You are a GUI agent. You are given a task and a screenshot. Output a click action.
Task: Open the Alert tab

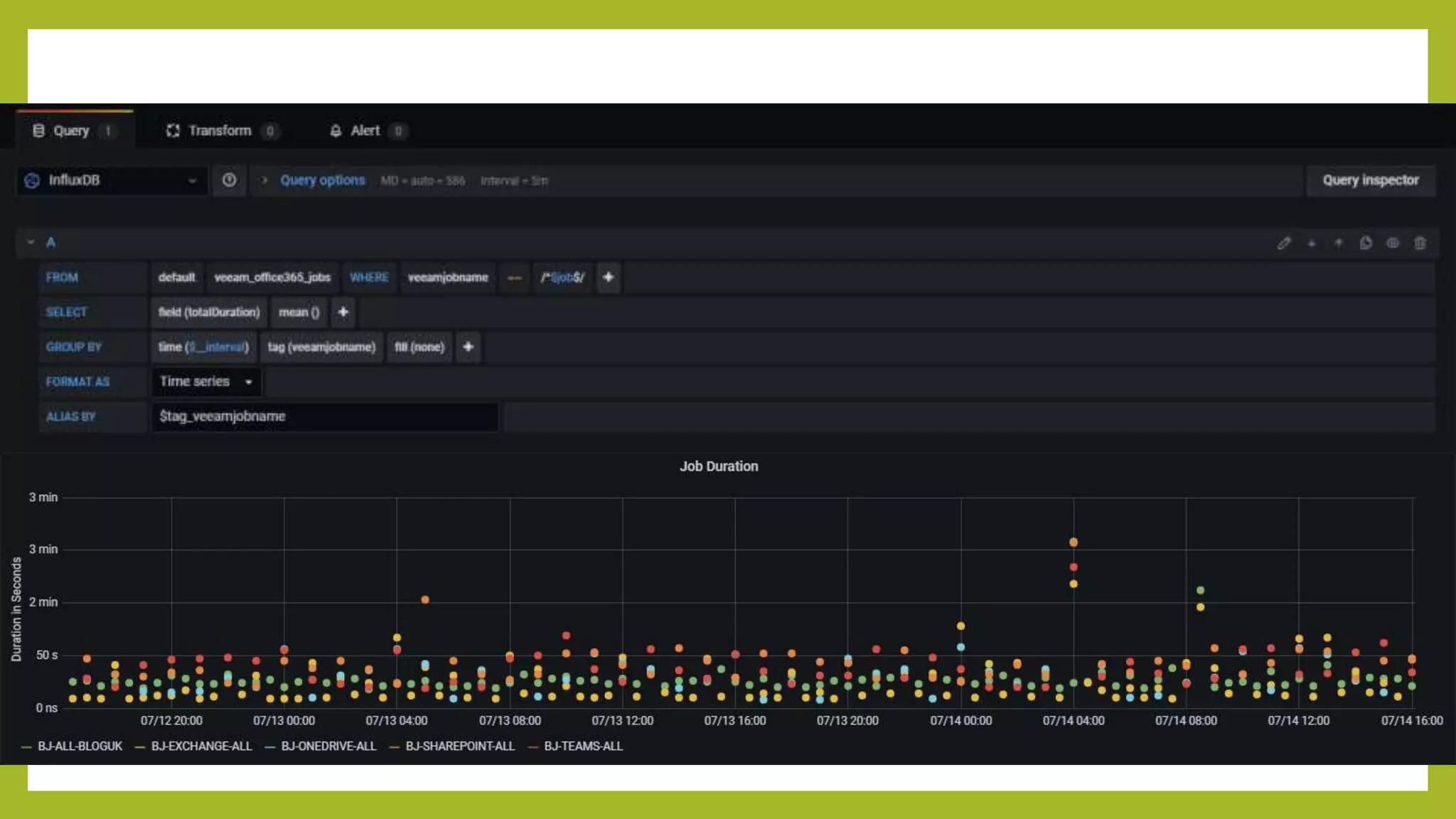point(368,131)
